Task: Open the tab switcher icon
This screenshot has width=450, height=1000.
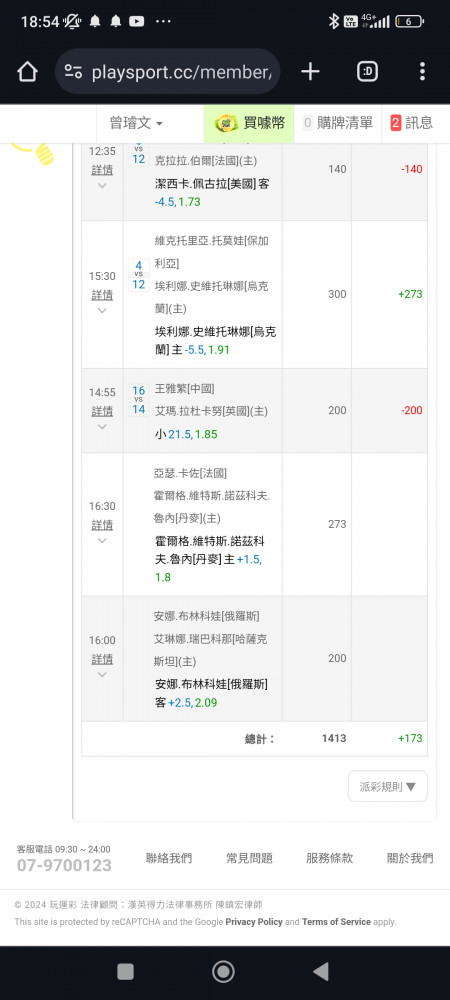Action: pos(367,71)
